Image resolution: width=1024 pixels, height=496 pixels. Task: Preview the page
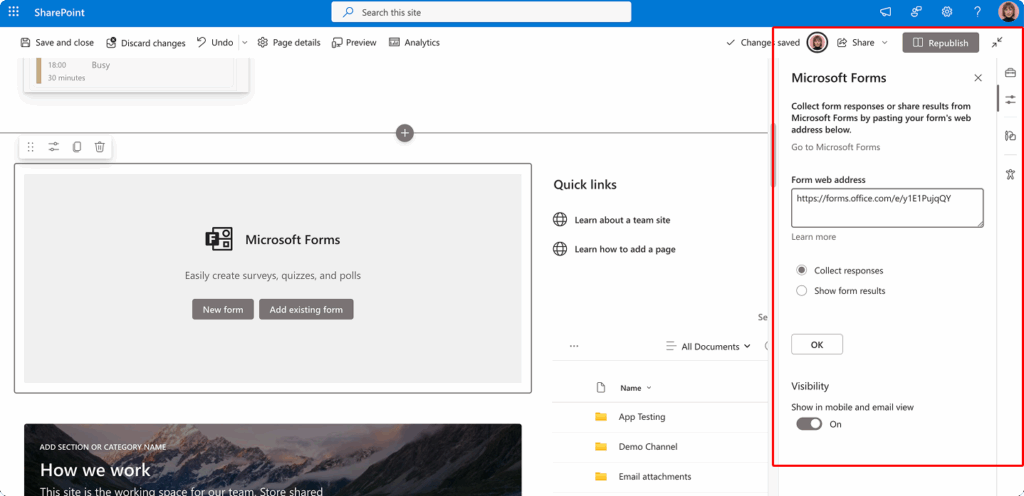[x=354, y=42]
